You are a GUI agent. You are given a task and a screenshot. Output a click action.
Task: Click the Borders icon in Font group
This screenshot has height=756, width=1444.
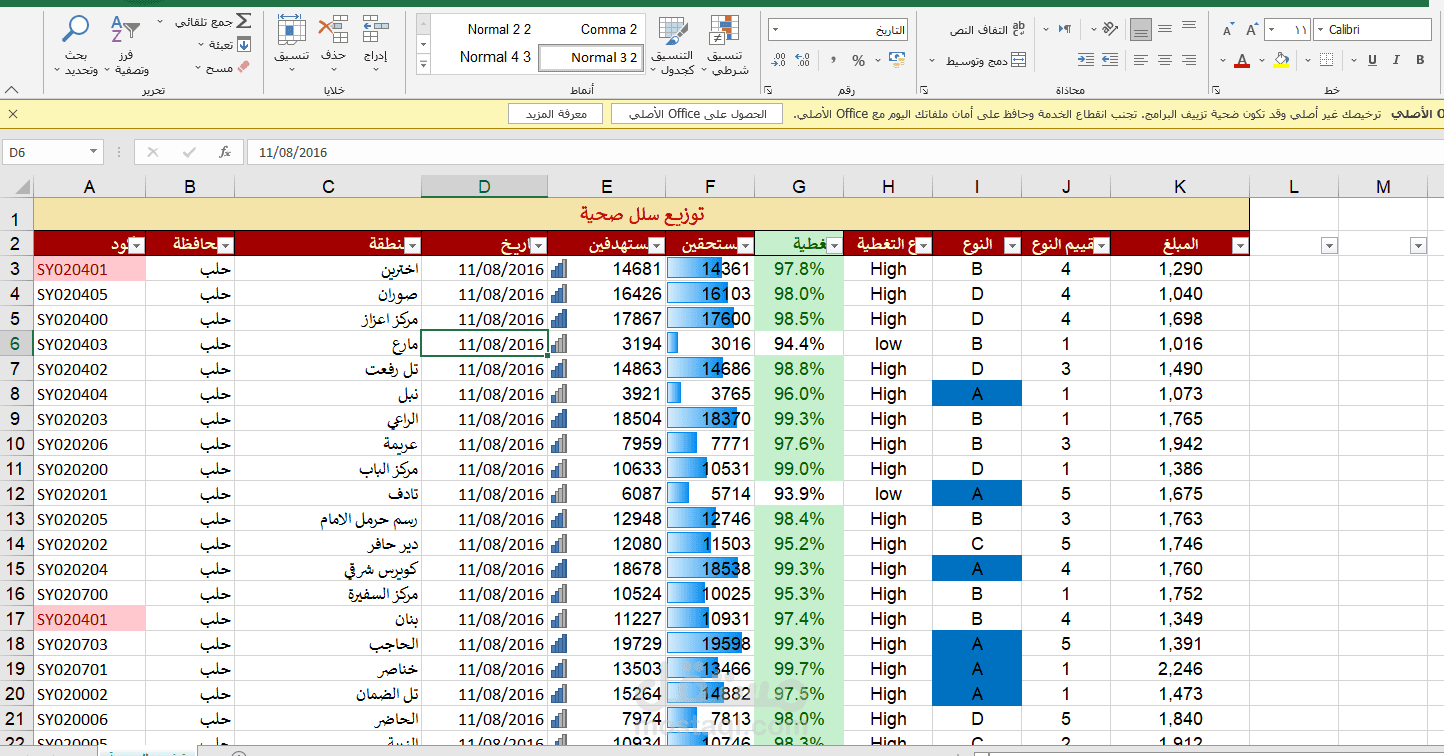tap(1326, 59)
